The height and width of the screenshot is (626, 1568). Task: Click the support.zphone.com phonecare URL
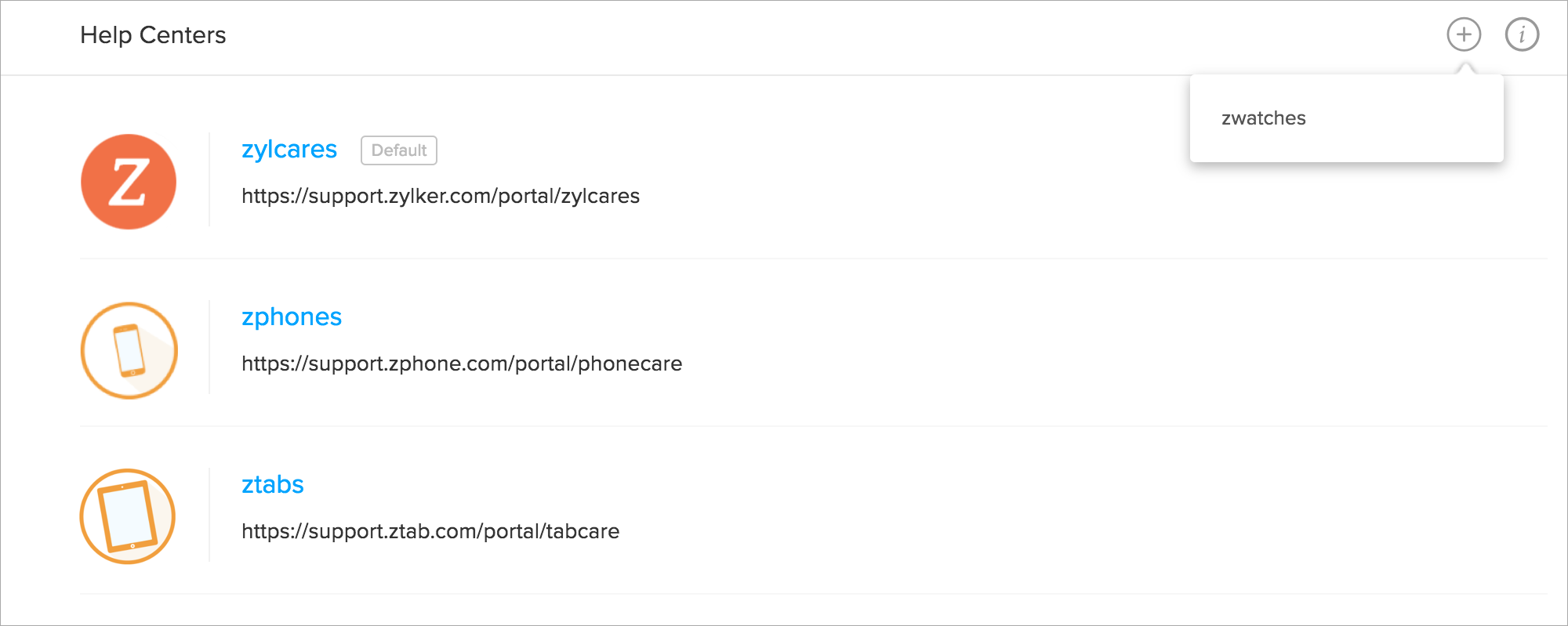(461, 364)
